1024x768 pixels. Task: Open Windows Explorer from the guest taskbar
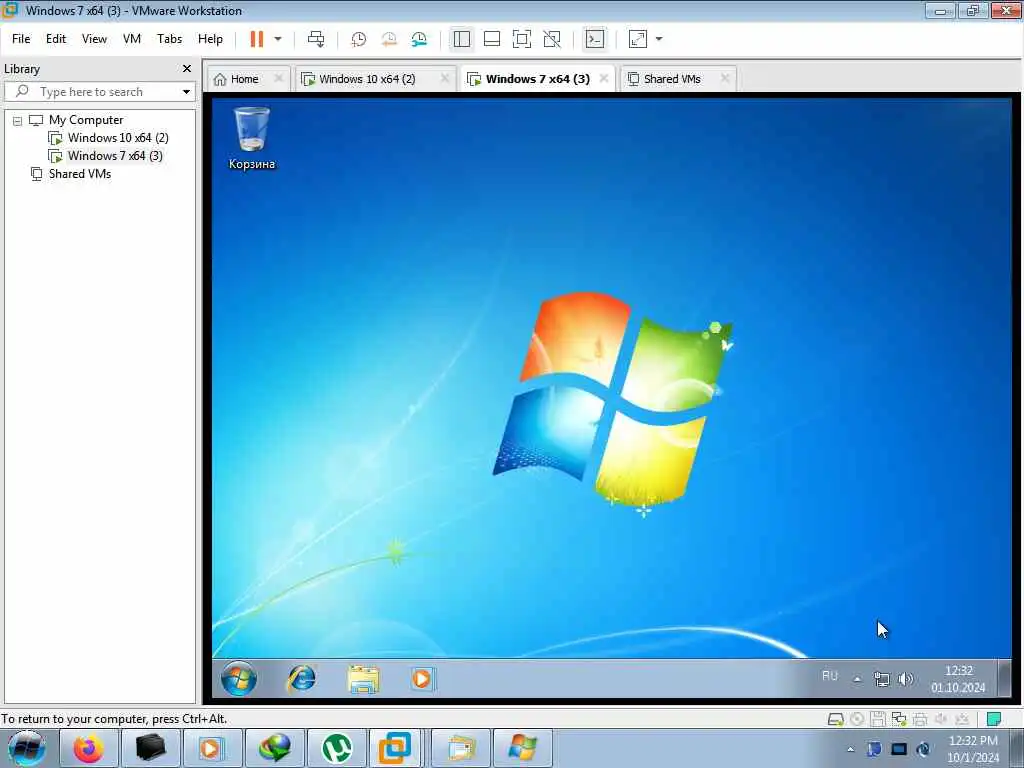pyautogui.click(x=363, y=679)
